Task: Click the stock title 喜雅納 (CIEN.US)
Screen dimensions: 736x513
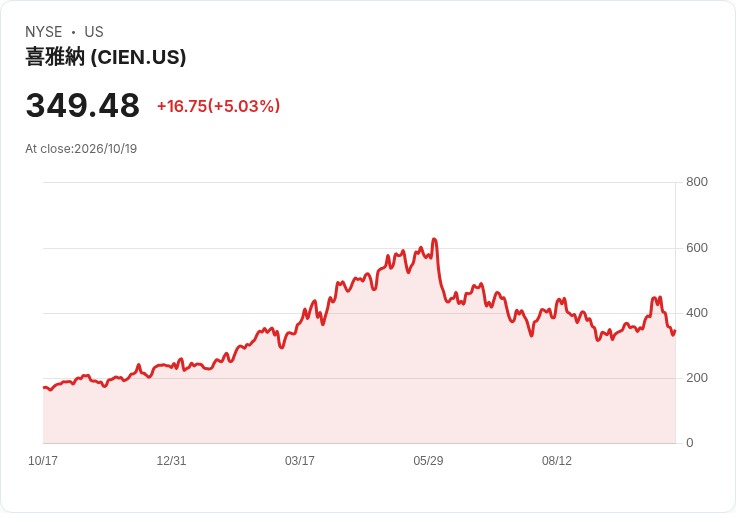Action: [106, 57]
